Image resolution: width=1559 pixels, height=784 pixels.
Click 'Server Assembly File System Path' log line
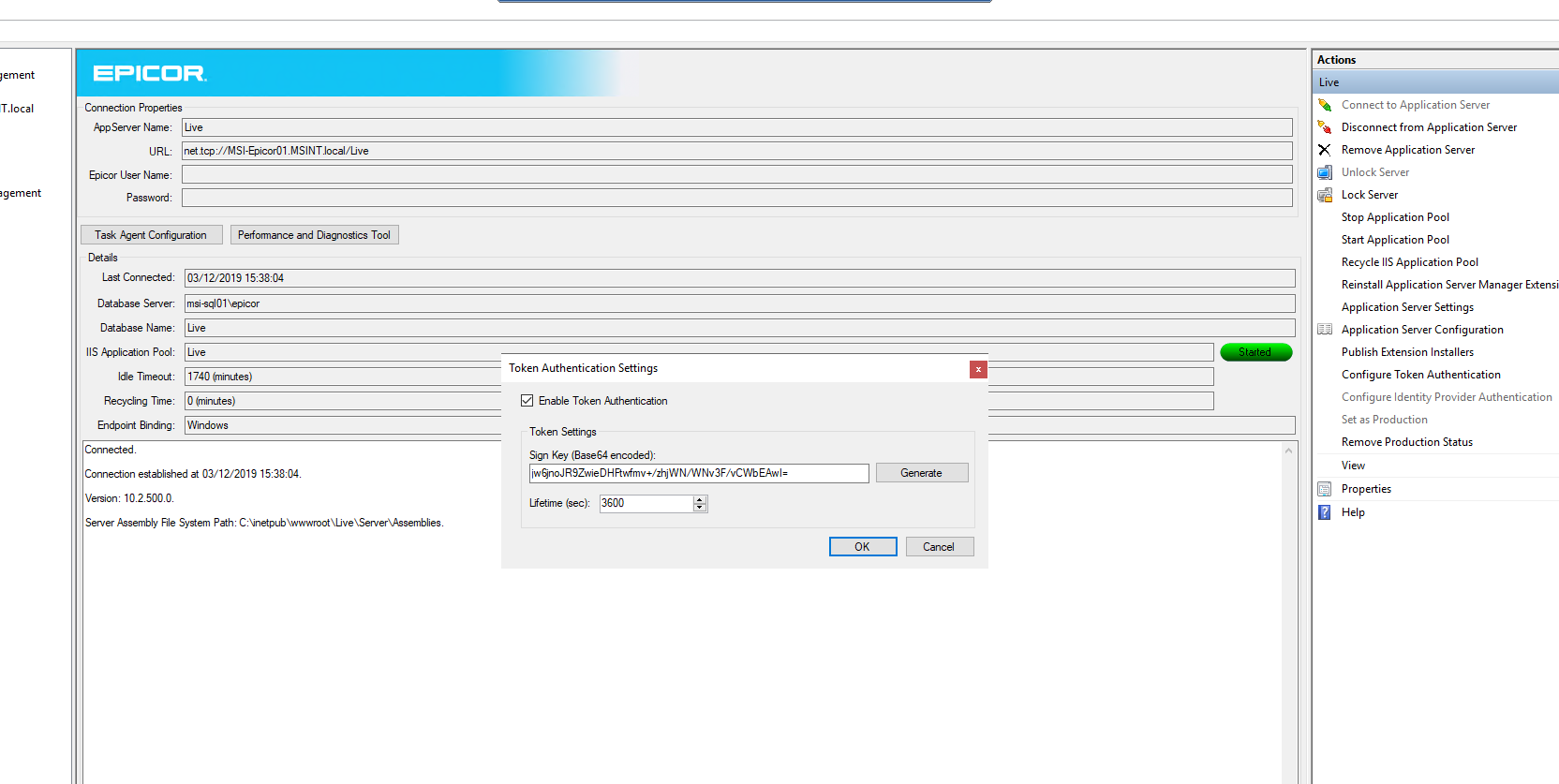264,523
